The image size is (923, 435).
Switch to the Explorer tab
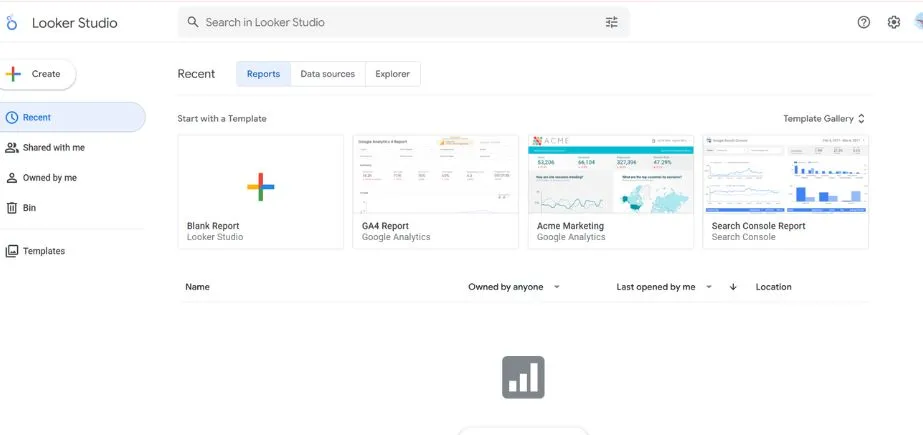pyautogui.click(x=393, y=74)
